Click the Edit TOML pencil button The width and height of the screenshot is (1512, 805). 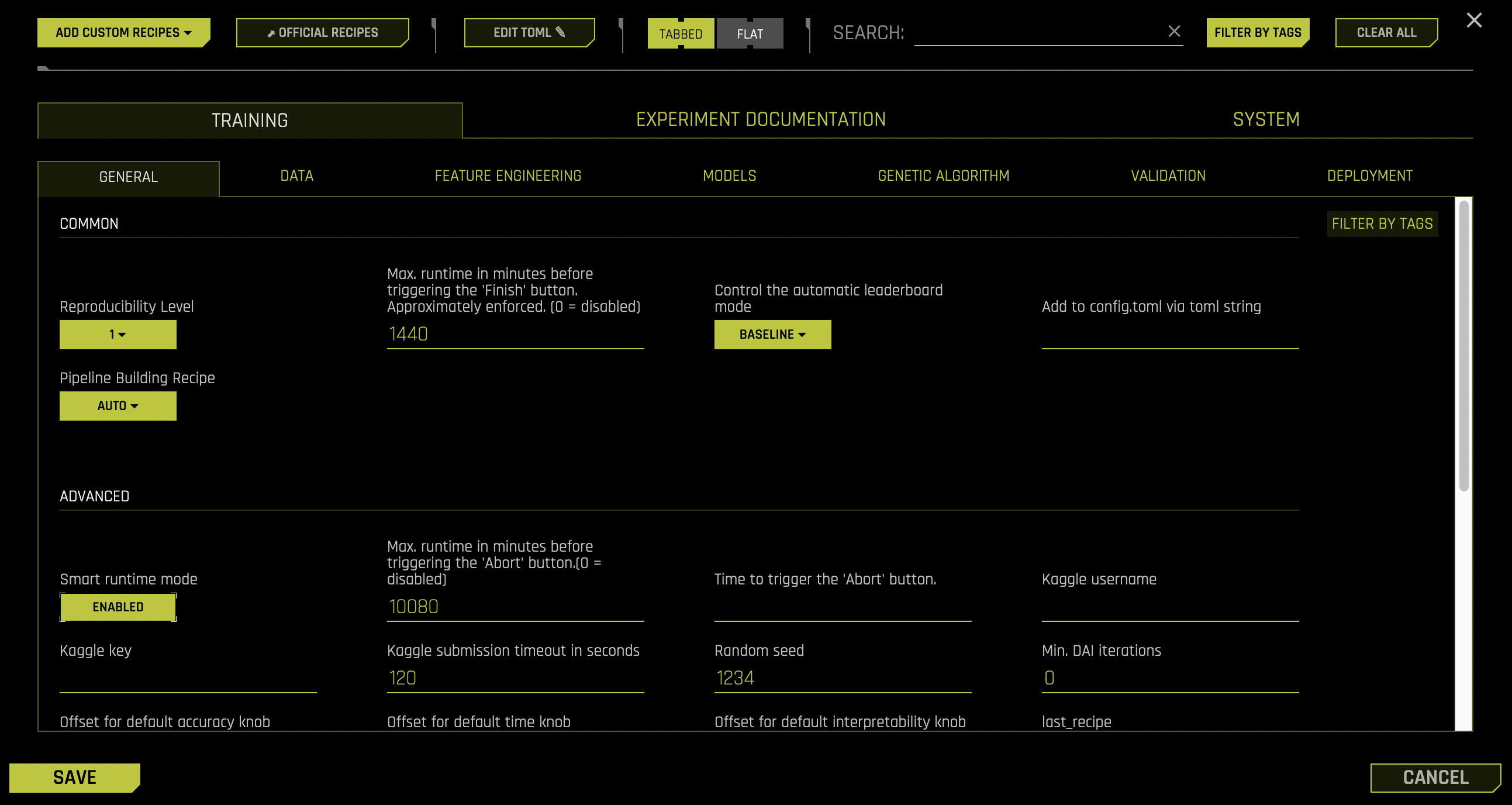point(529,32)
